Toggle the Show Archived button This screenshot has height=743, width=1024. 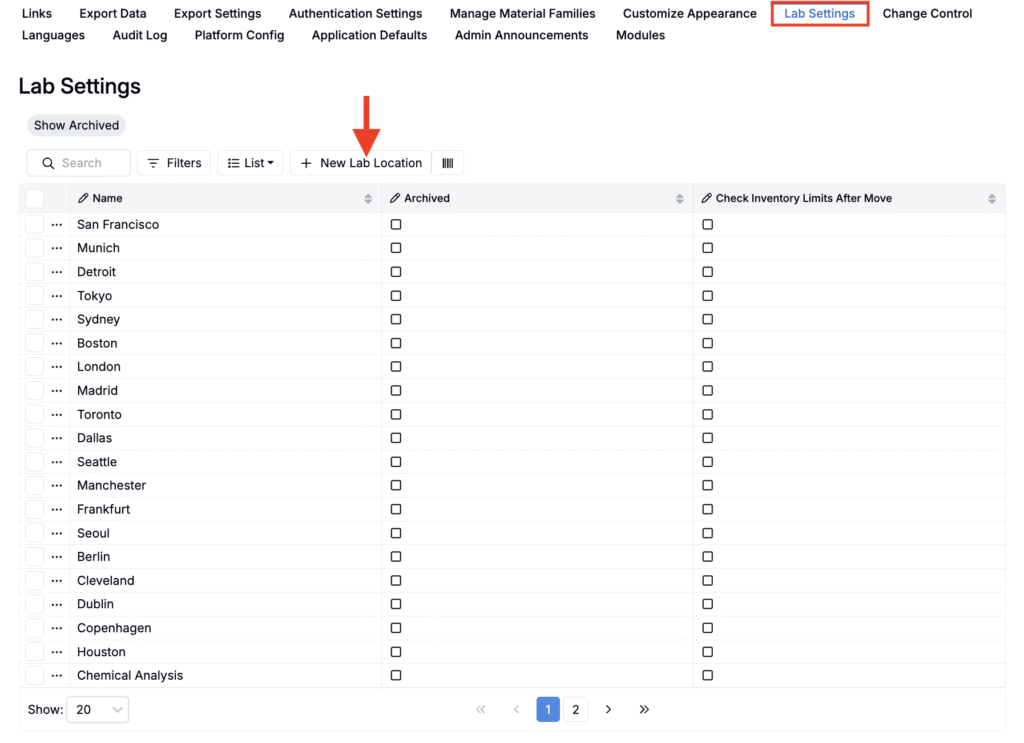click(x=76, y=125)
